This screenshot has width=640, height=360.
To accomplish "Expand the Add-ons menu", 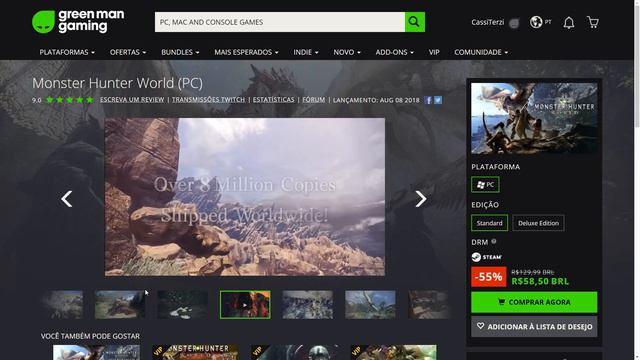I will click(x=394, y=52).
